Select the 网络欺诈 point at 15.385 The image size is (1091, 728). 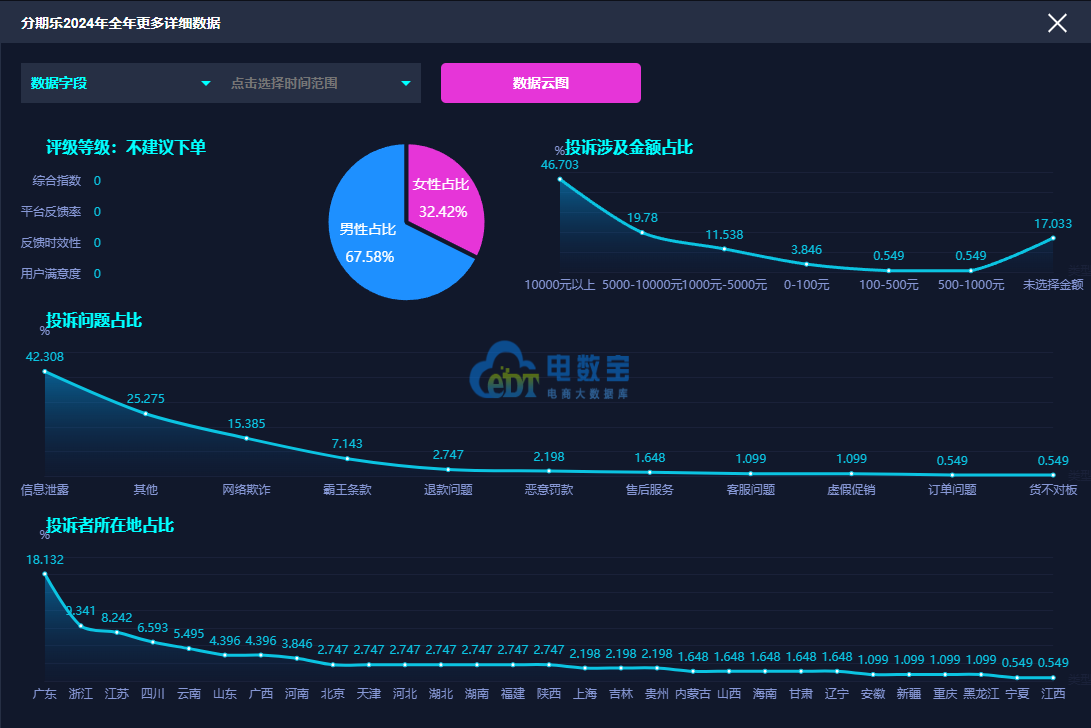246,438
